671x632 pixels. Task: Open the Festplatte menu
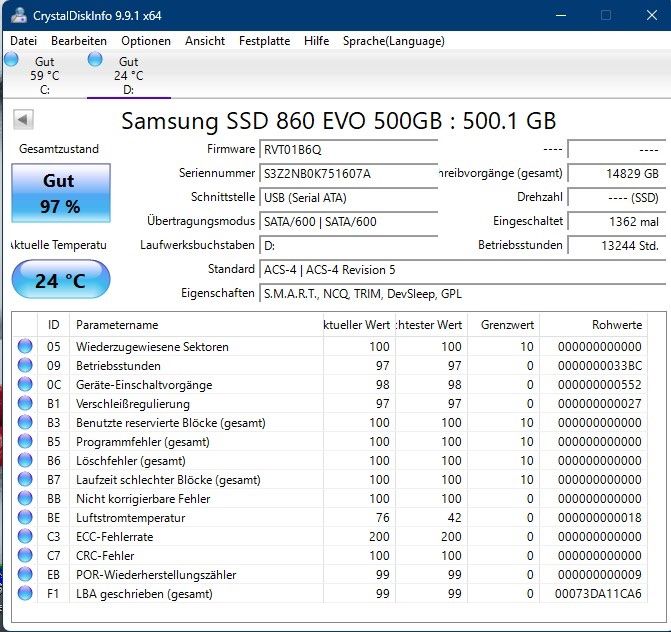pos(264,41)
